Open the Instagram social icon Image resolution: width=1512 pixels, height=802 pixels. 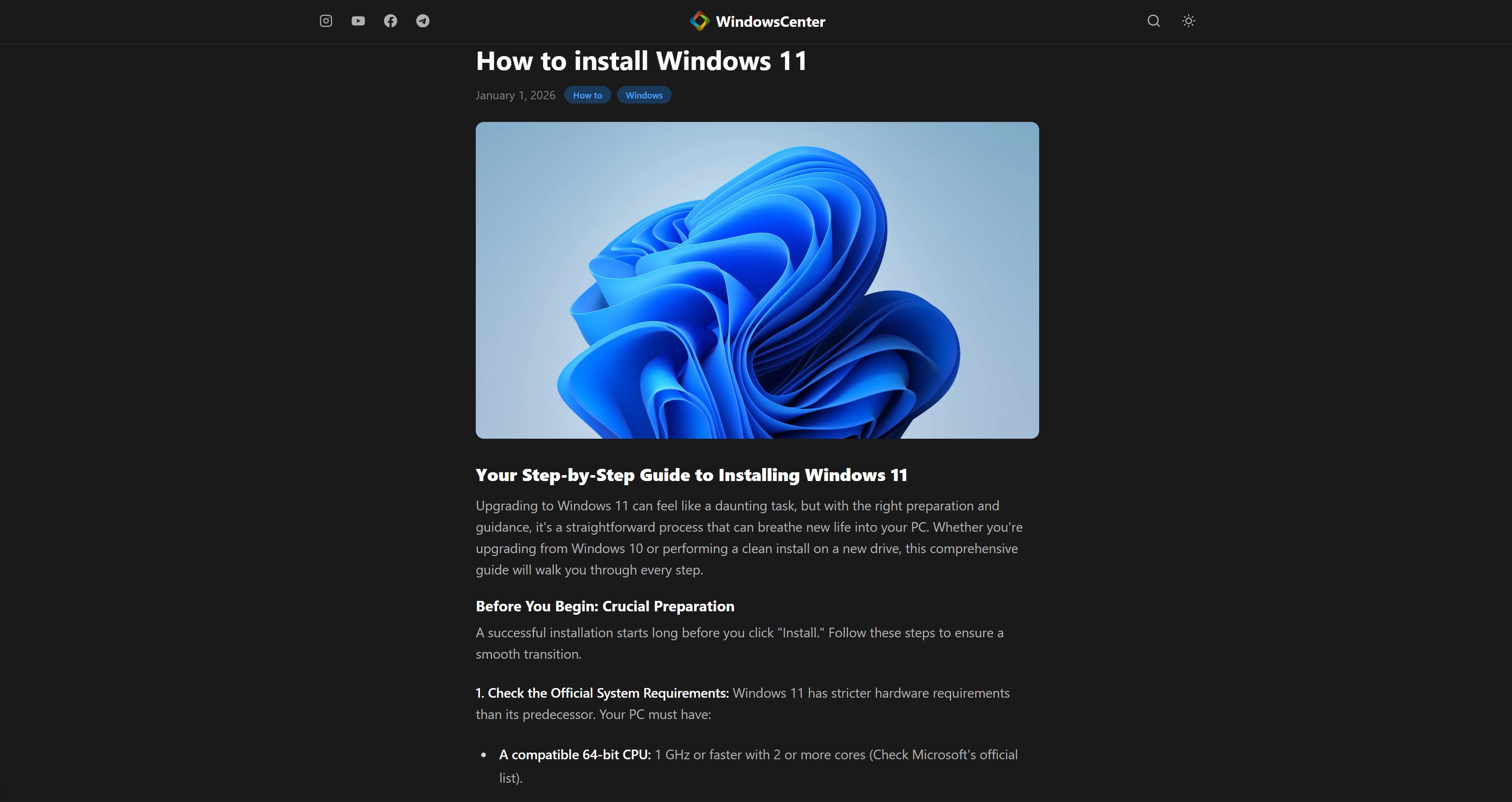point(326,21)
